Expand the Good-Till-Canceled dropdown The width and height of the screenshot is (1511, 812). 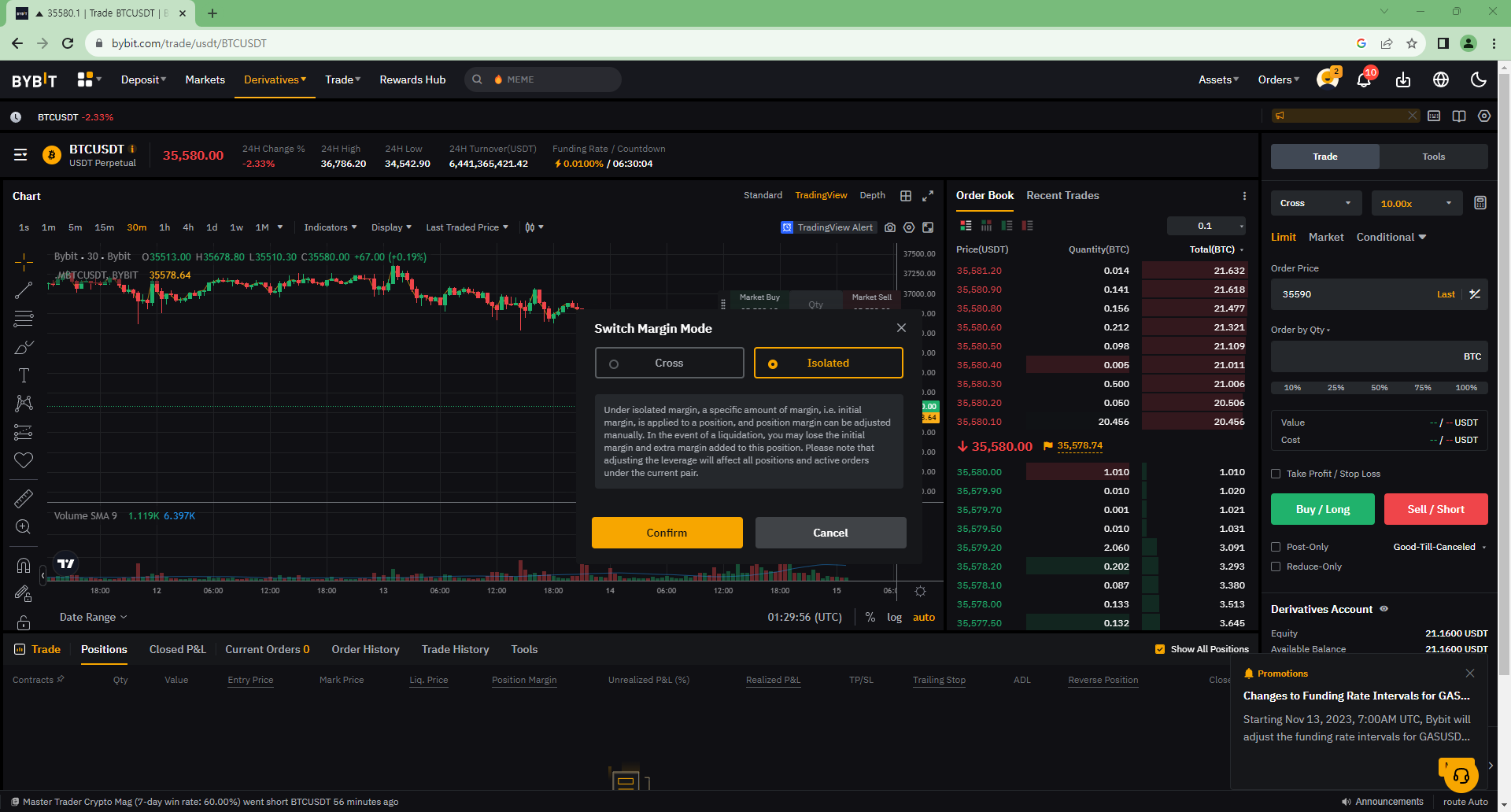[x=1439, y=547]
